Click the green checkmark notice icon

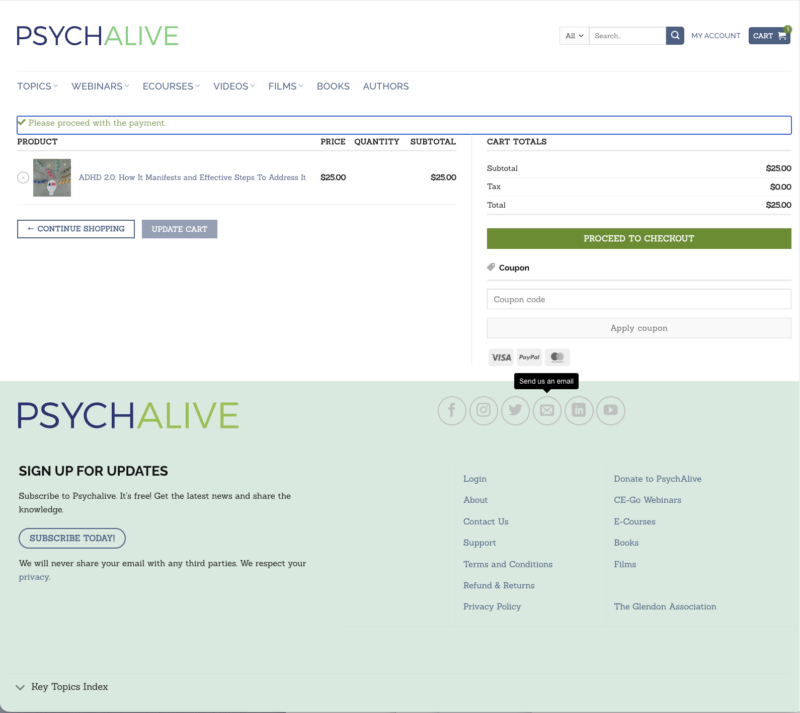tap(21, 122)
